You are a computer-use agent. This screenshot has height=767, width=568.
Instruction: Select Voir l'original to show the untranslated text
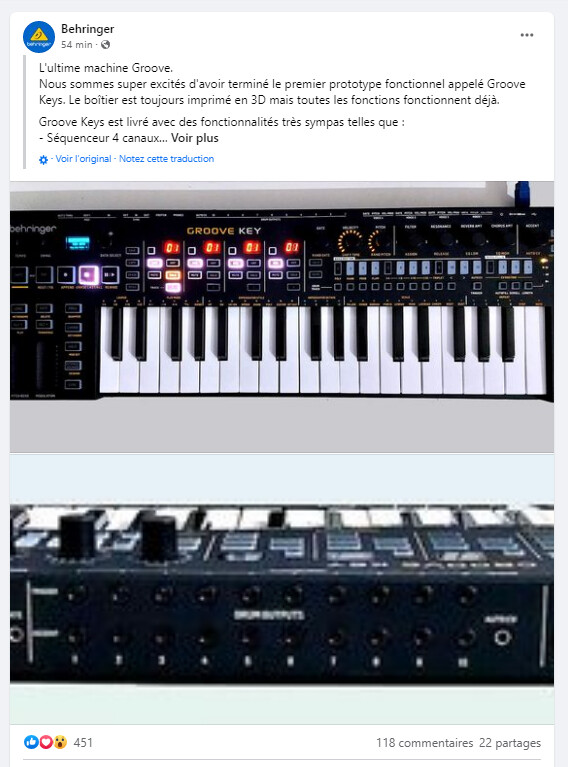pos(84,158)
